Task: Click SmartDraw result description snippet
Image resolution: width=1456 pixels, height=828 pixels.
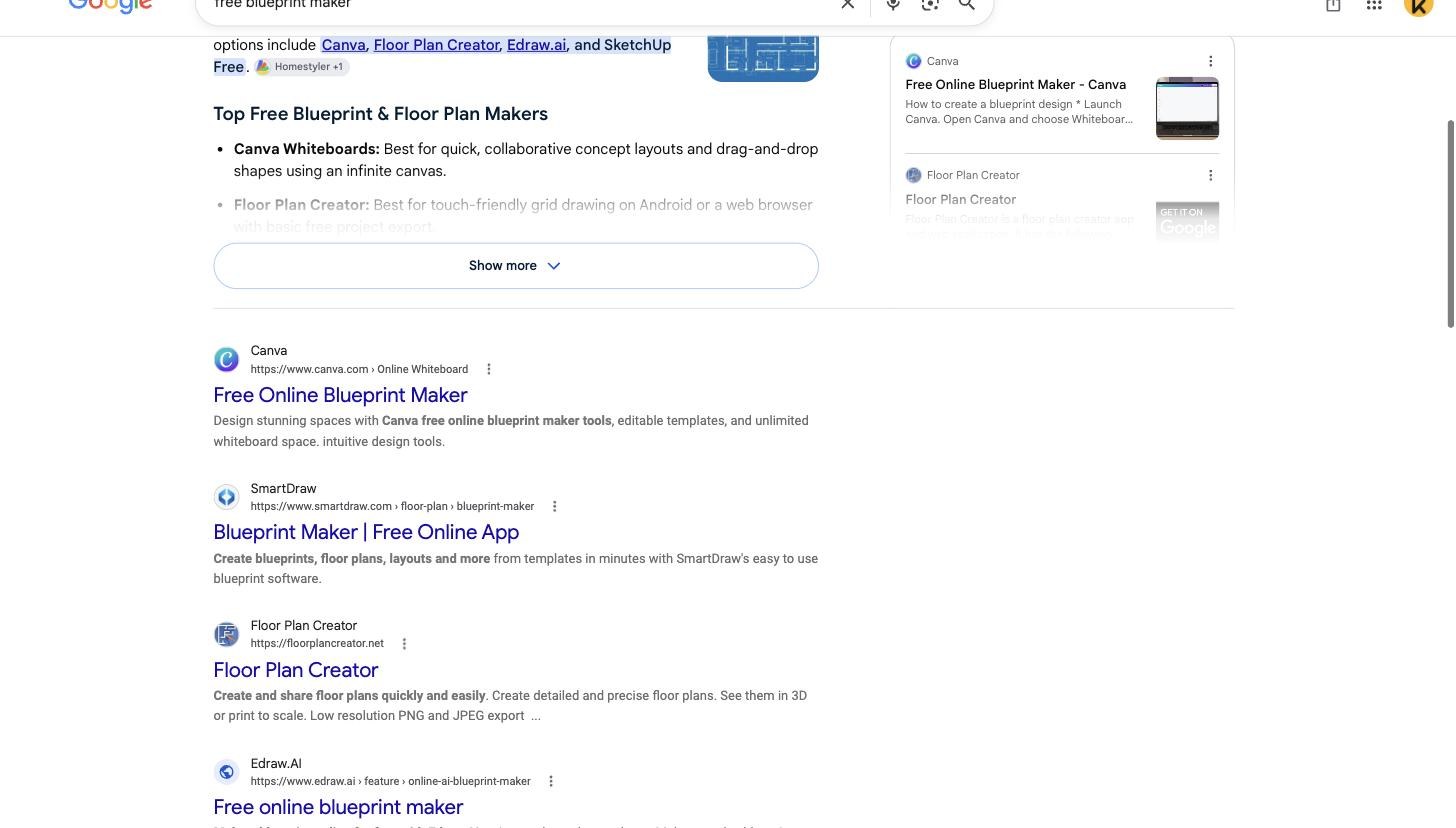Action: [x=515, y=569]
